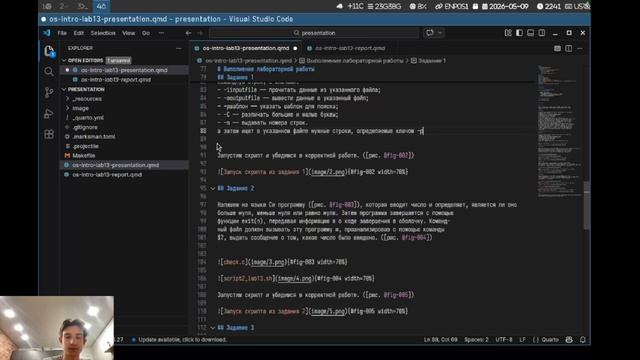Screen dimensions: 640x360
Task: Open the Extensions view
Action: [x=49, y=134]
